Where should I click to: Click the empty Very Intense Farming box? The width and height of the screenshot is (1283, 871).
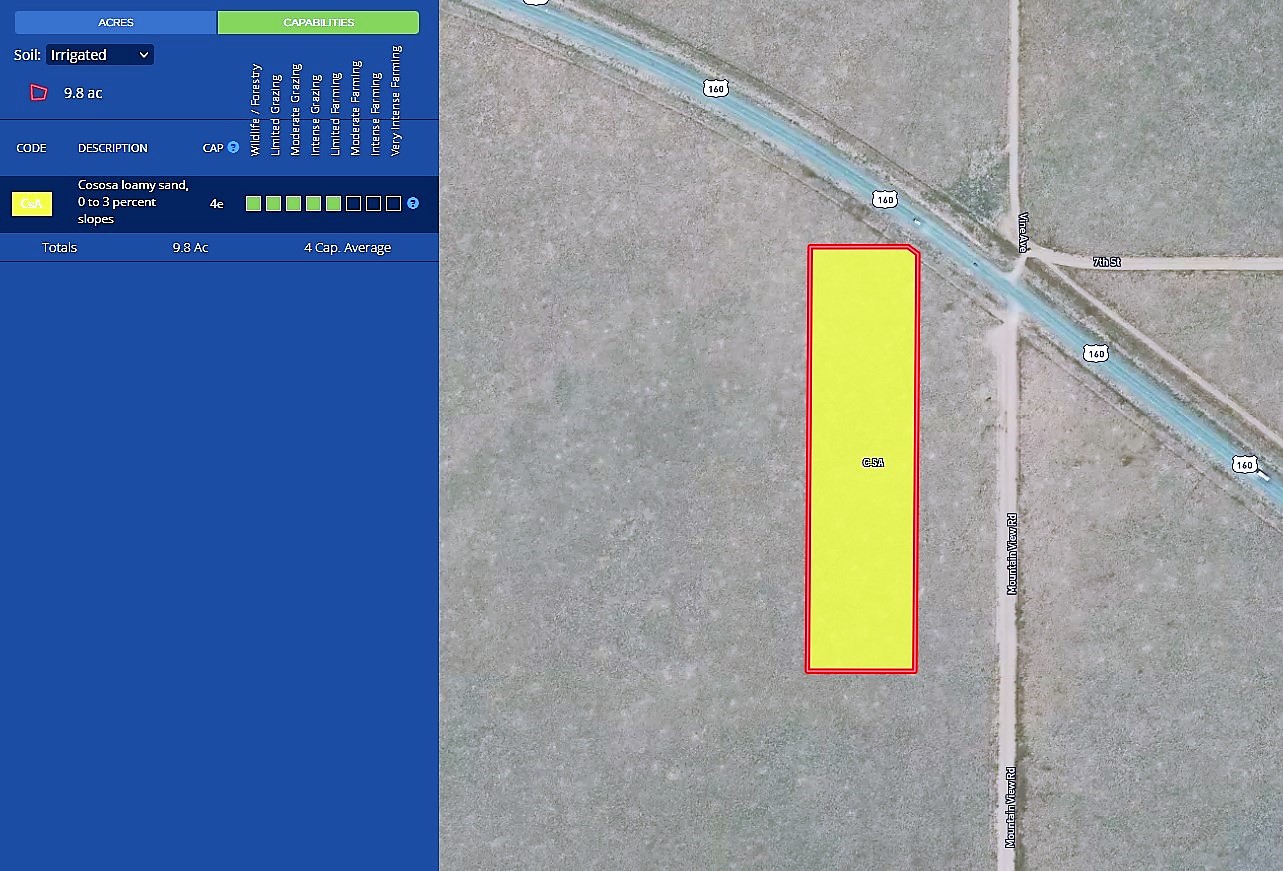click(393, 204)
